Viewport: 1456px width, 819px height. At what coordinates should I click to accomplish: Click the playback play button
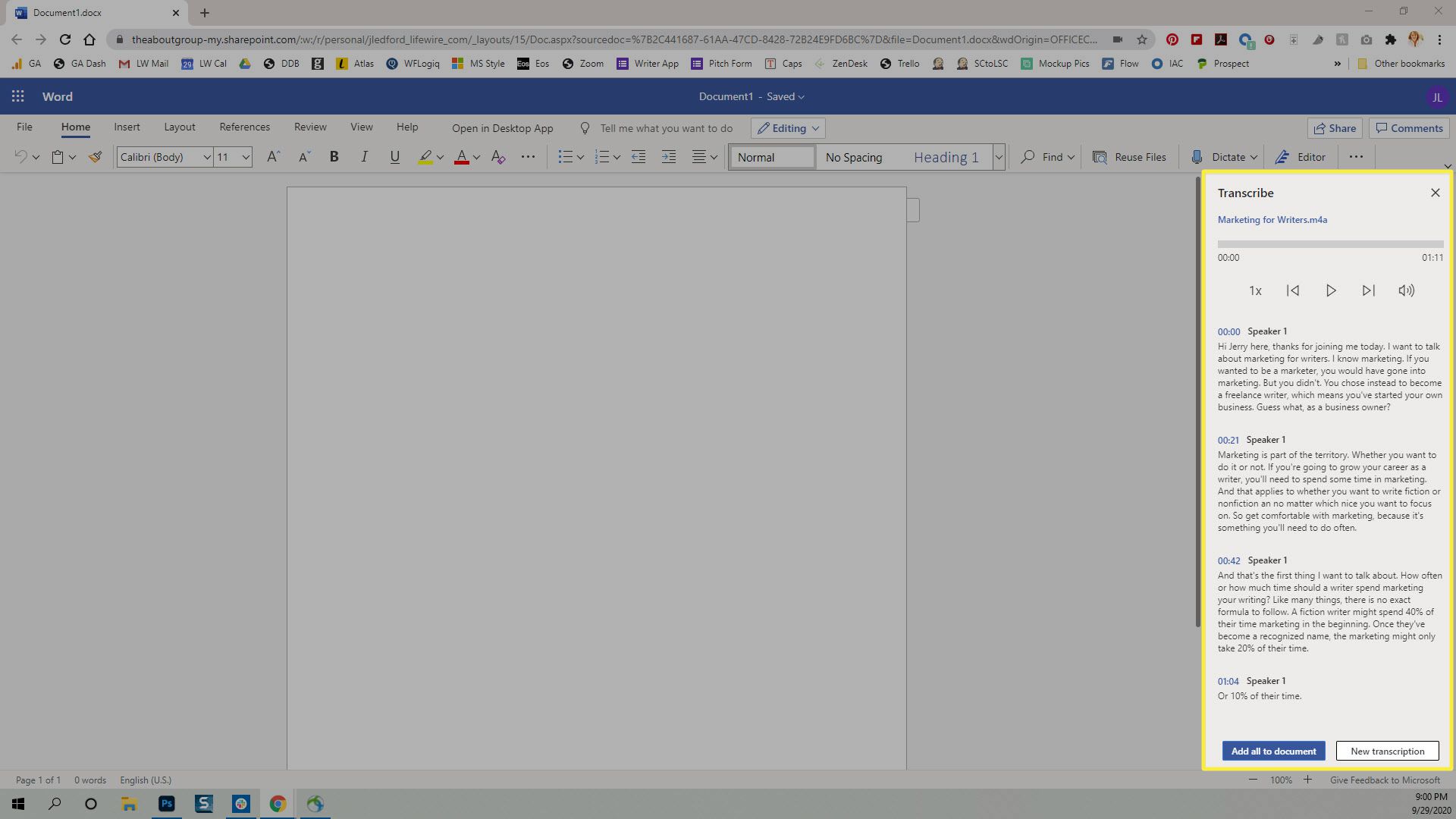click(1330, 290)
